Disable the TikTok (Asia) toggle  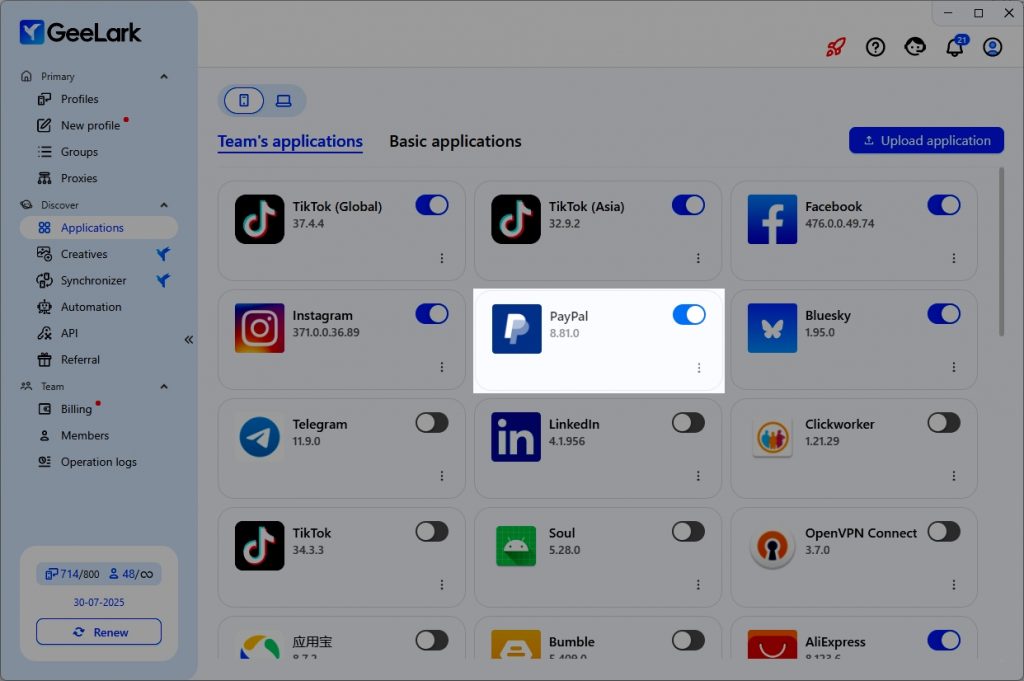click(688, 205)
